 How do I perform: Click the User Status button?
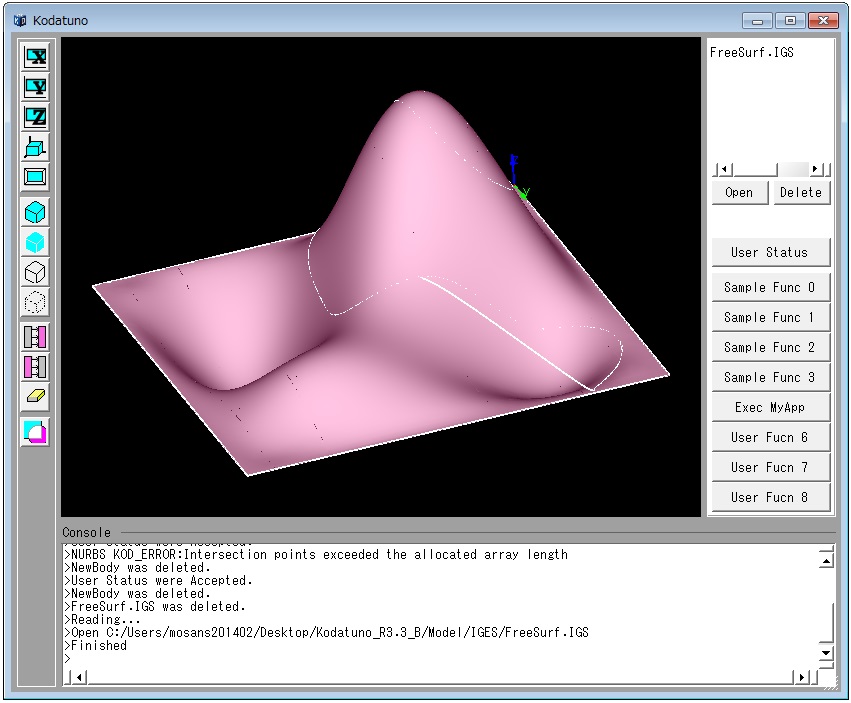[770, 252]
